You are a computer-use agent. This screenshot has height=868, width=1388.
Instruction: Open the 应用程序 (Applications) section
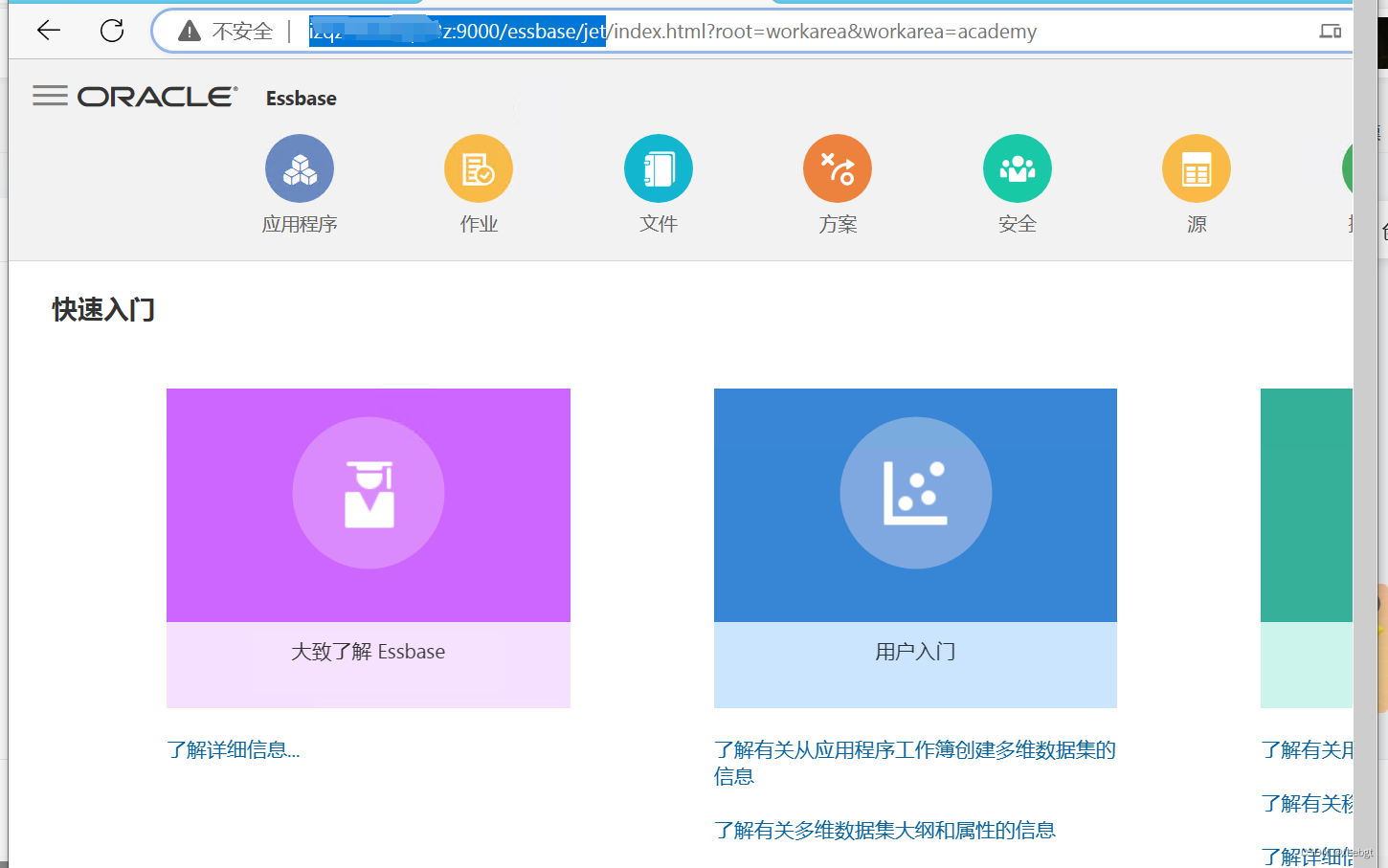coord(300,184)
